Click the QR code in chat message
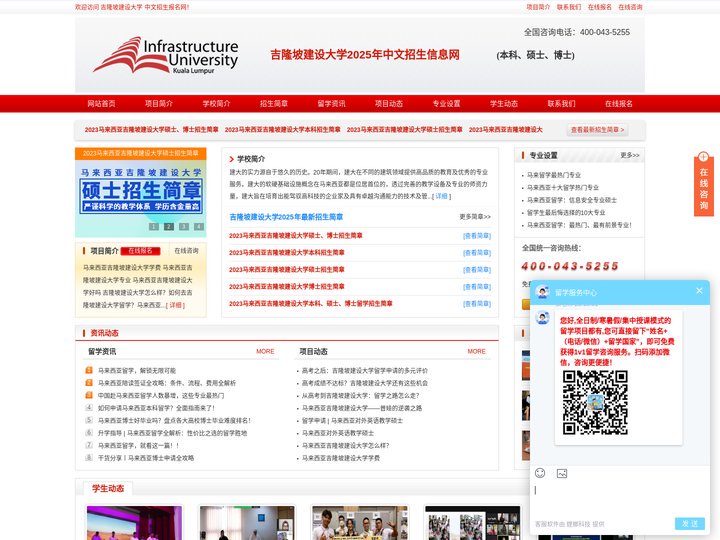 [x=595, y=403]
